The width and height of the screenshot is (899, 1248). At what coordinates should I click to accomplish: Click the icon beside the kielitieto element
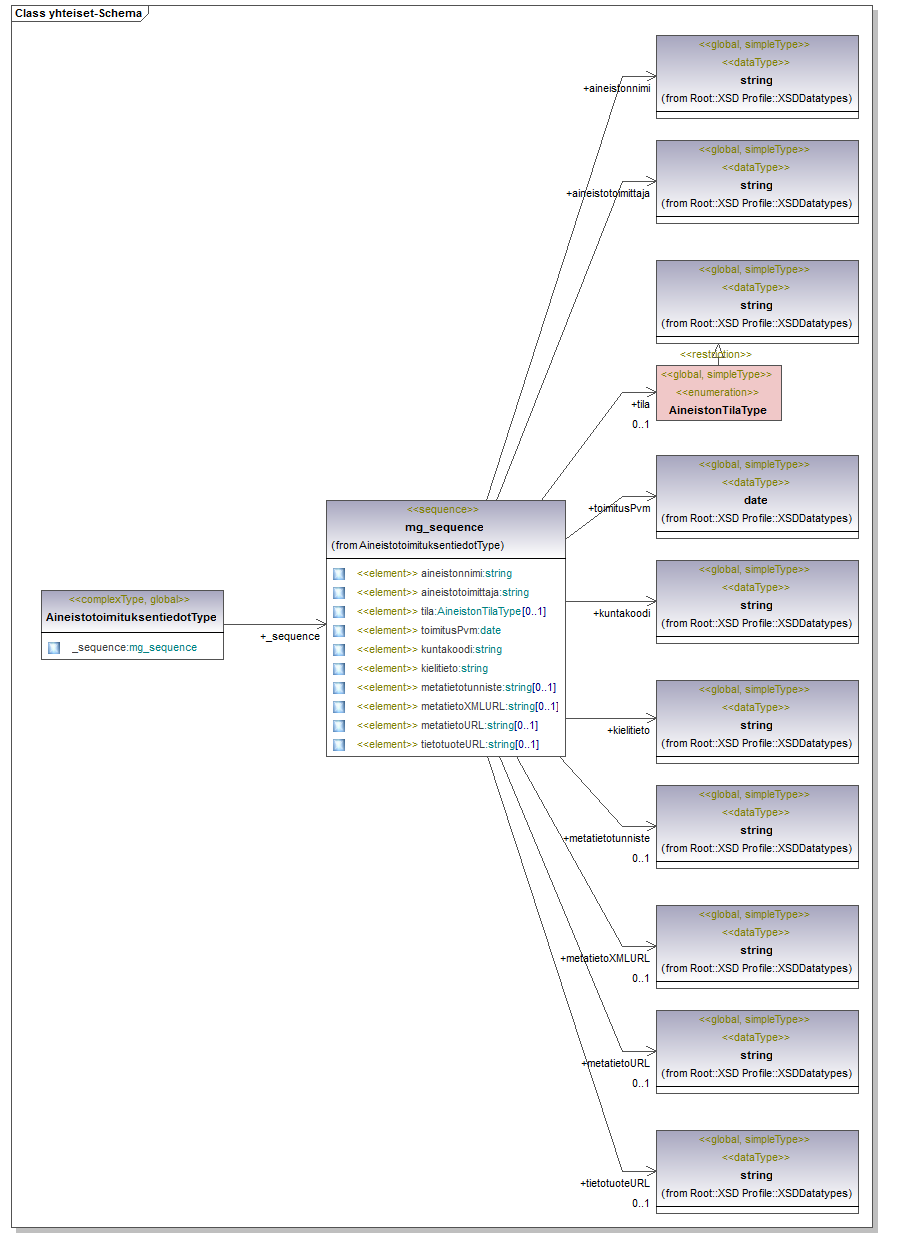pyautogui.click(x=339, y=669)
